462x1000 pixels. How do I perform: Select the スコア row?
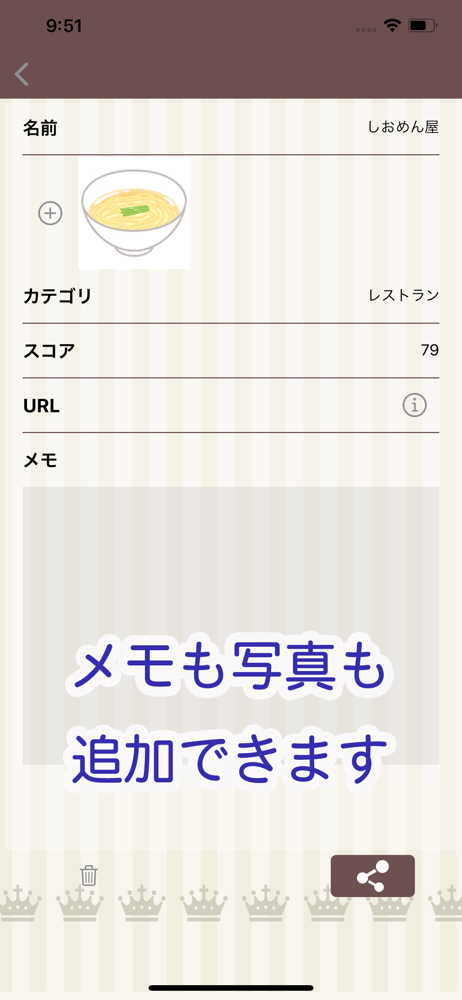coord(231,351)
